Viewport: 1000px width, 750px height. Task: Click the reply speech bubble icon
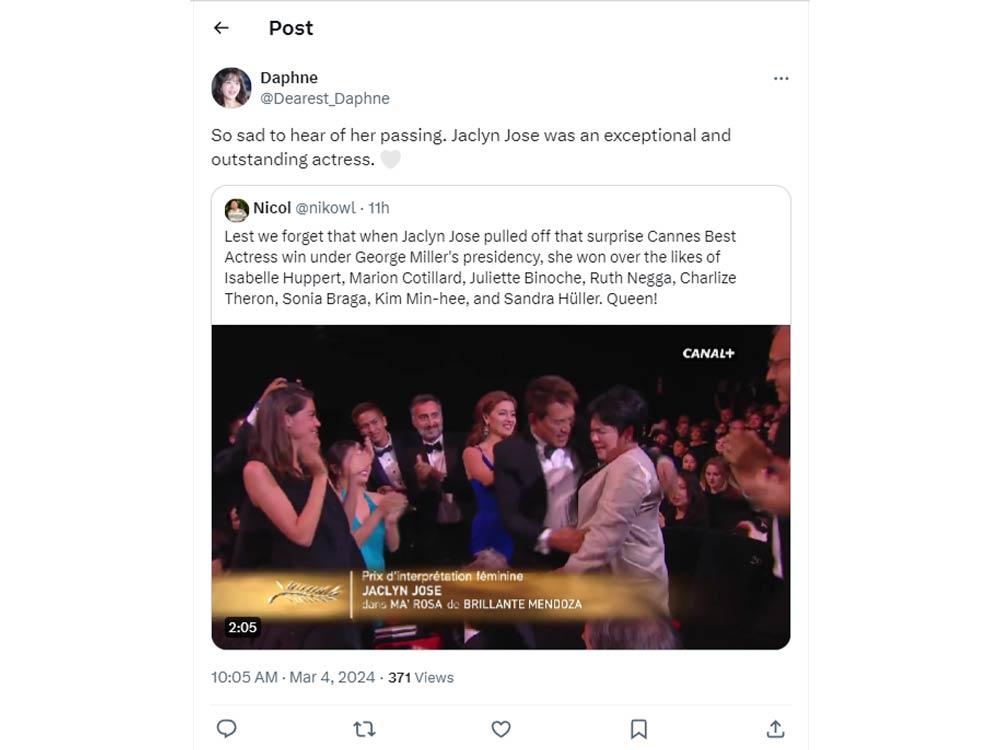tap(227, 728)
